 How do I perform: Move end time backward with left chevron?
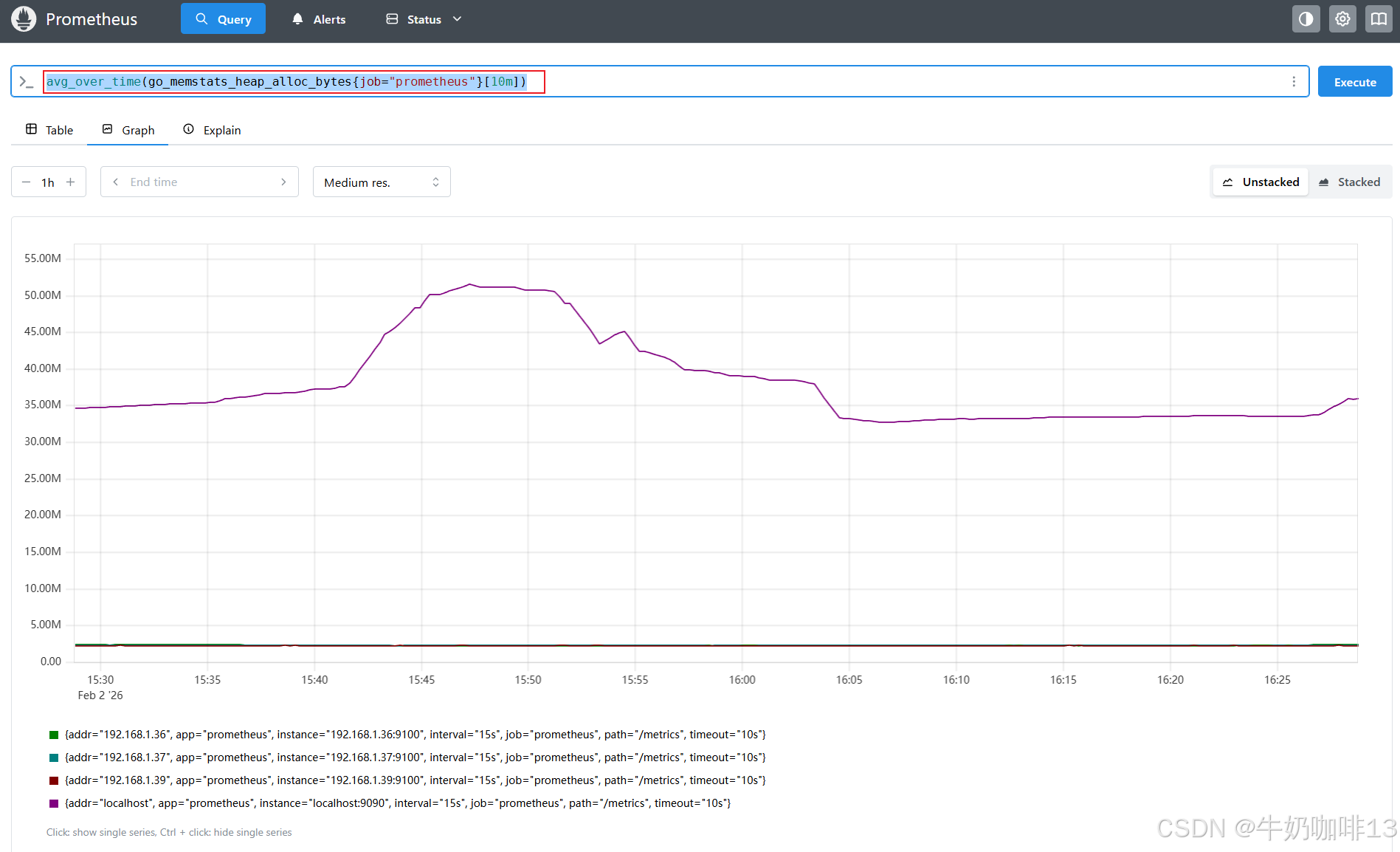pyautogui.click(x=115, y=182)
